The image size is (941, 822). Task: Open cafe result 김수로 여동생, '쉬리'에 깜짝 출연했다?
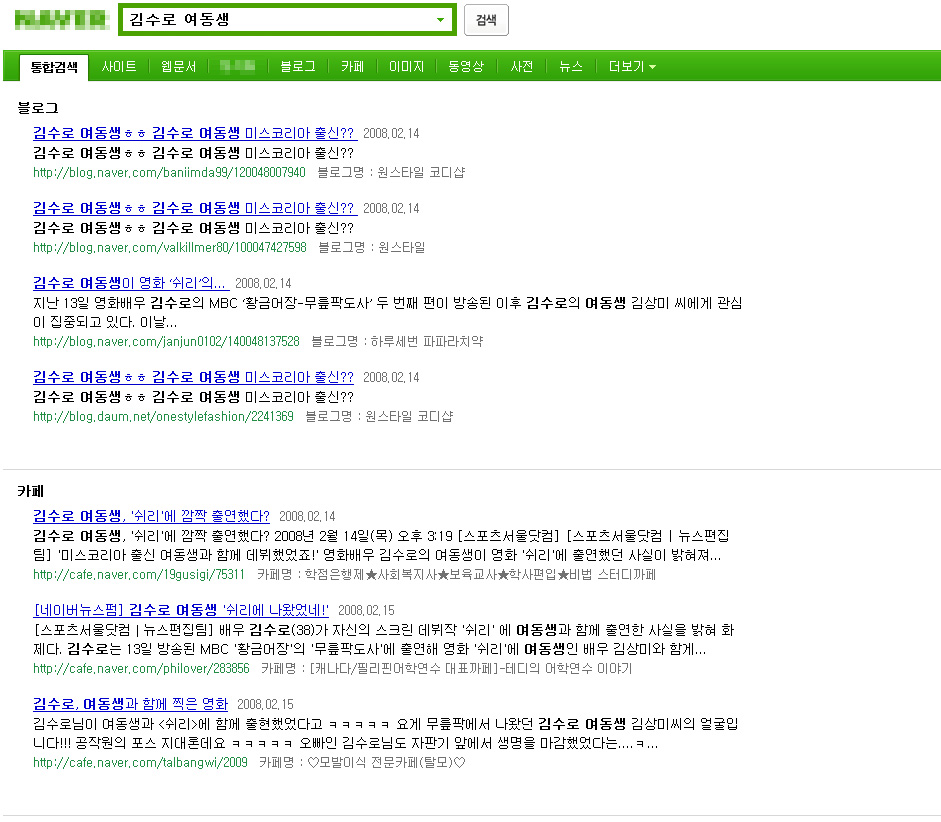pos(151,516)
